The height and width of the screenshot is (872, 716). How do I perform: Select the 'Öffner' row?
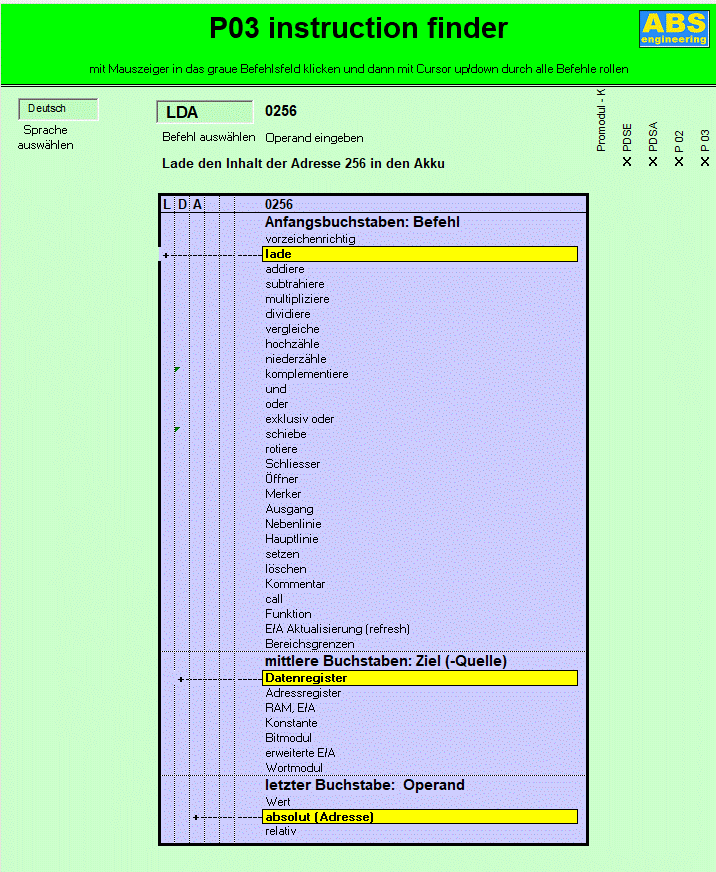pyautogui.click(x=282, y=479)
